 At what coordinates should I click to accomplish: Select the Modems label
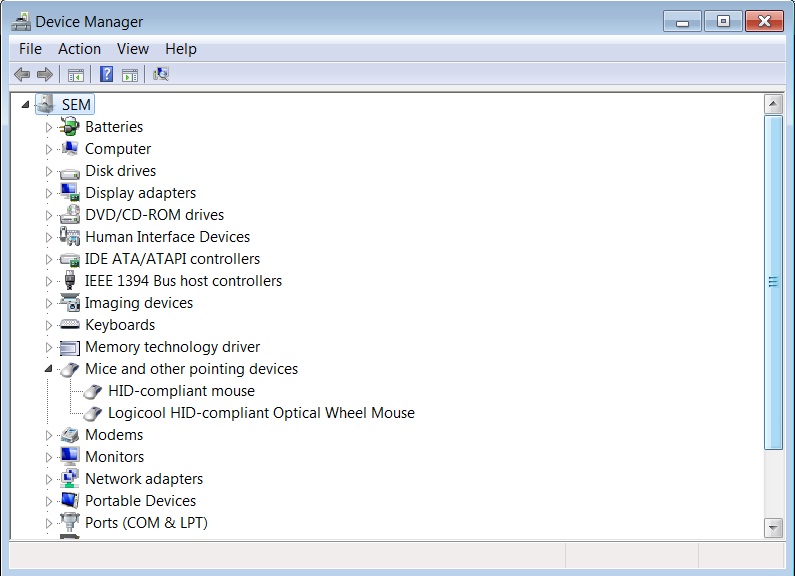coord(114,435)
